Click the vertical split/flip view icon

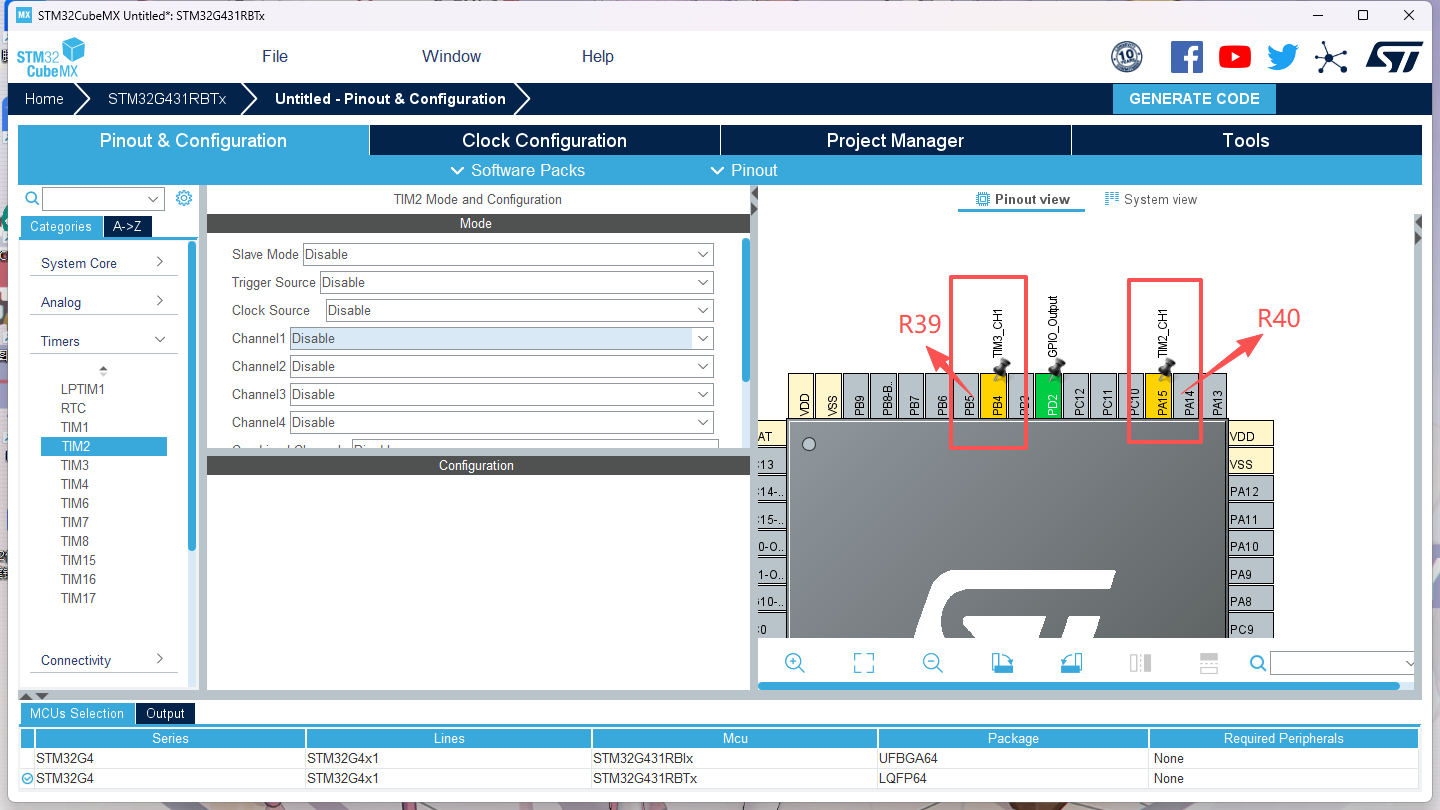click(1140, 663)
